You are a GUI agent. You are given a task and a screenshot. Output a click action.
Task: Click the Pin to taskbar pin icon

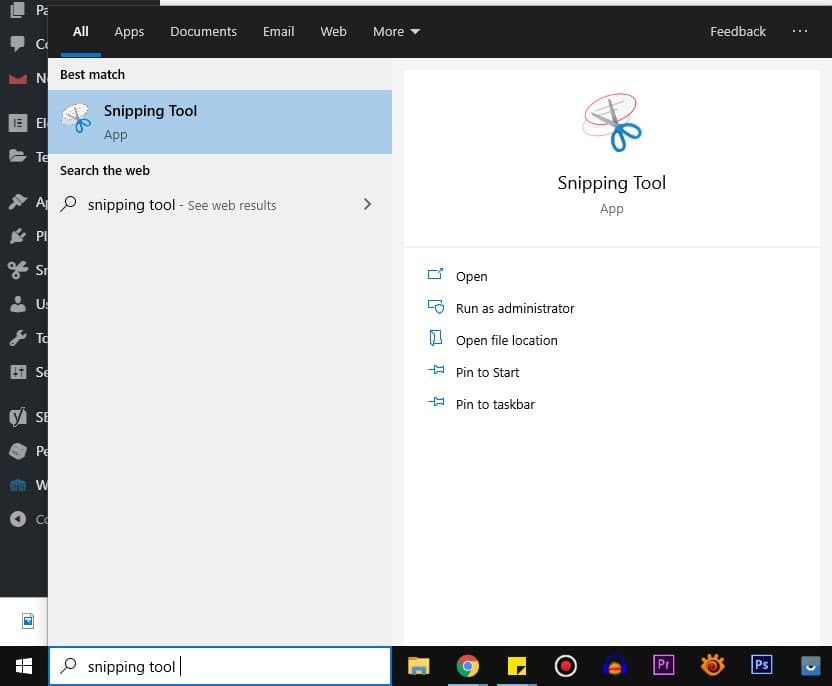(436, 402)
